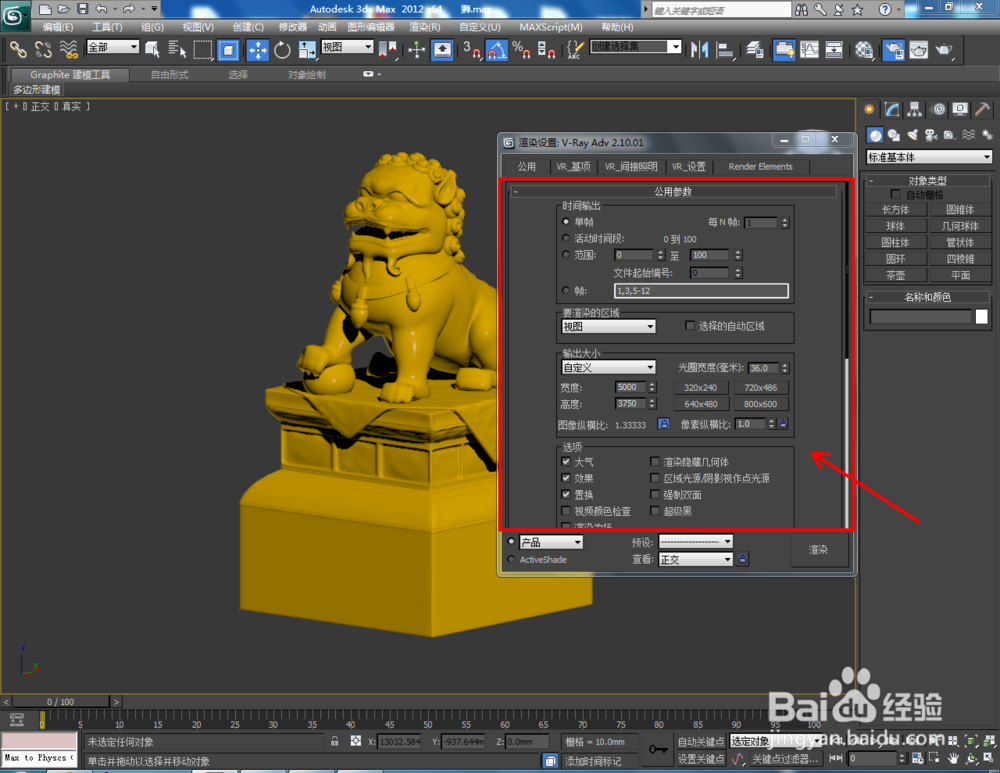Select the ActiveShade radio button
Screen dimensions: 1000x773
coord(511,559)
